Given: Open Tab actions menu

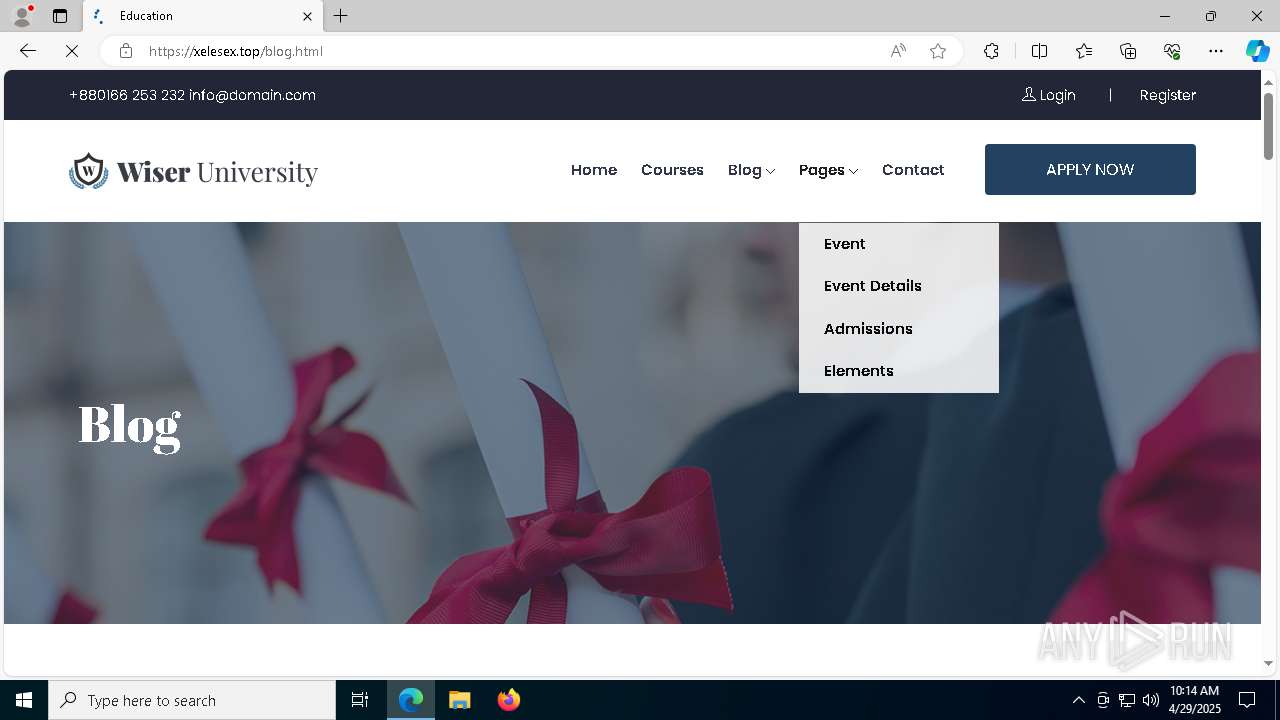Looking at the screenshot, I should point(60,16).
